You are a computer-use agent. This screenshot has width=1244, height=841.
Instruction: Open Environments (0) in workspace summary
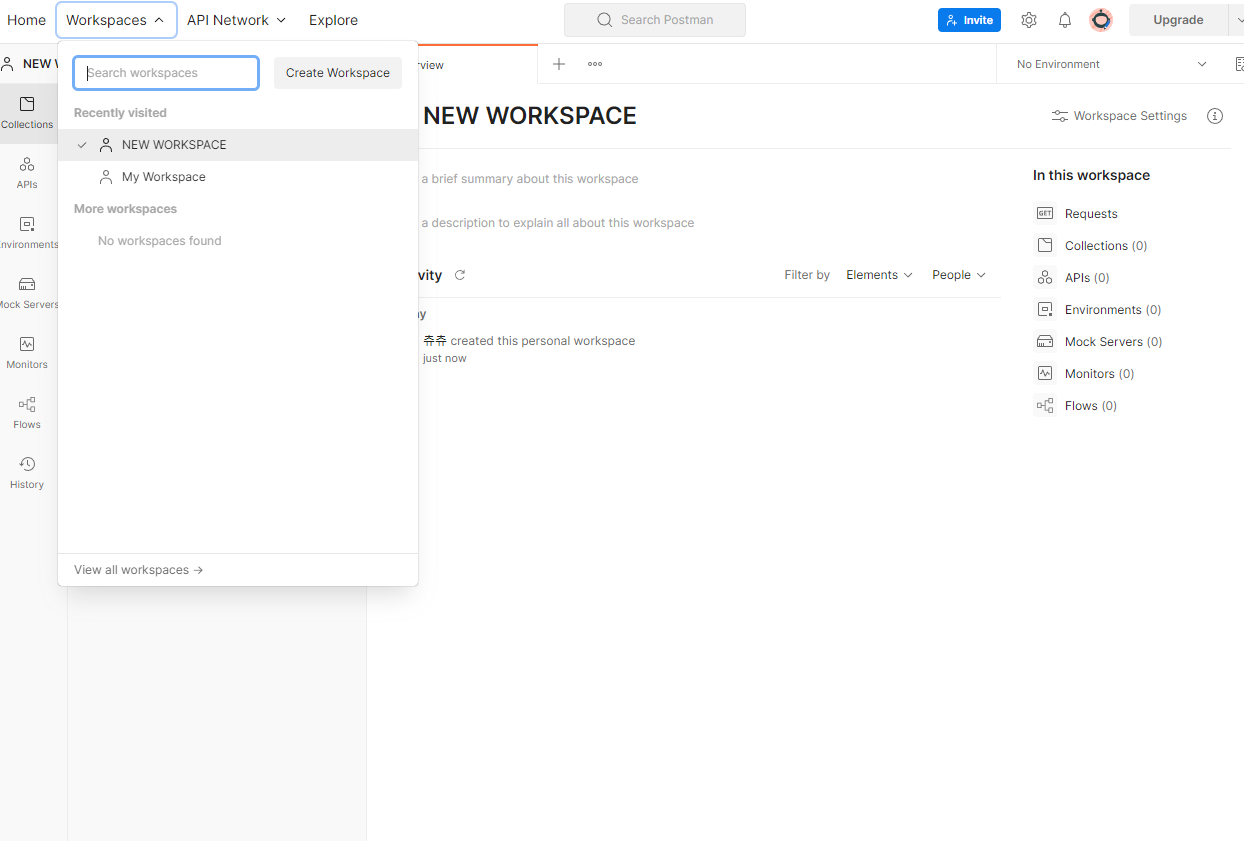click(1113, 309)
